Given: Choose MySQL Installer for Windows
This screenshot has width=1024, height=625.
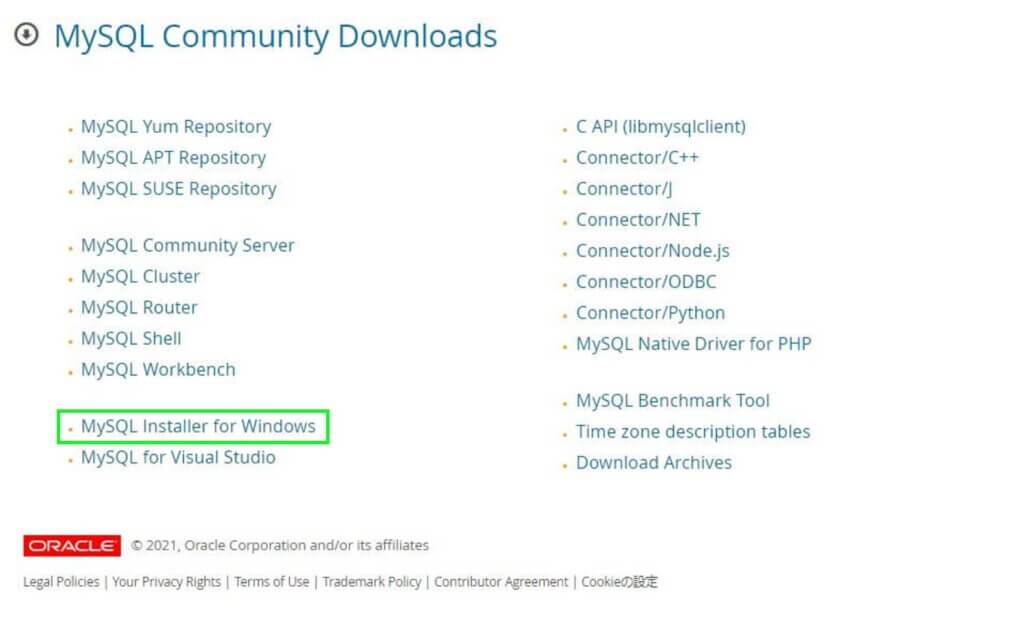Looking at the screenshot, I should point(198,426).
